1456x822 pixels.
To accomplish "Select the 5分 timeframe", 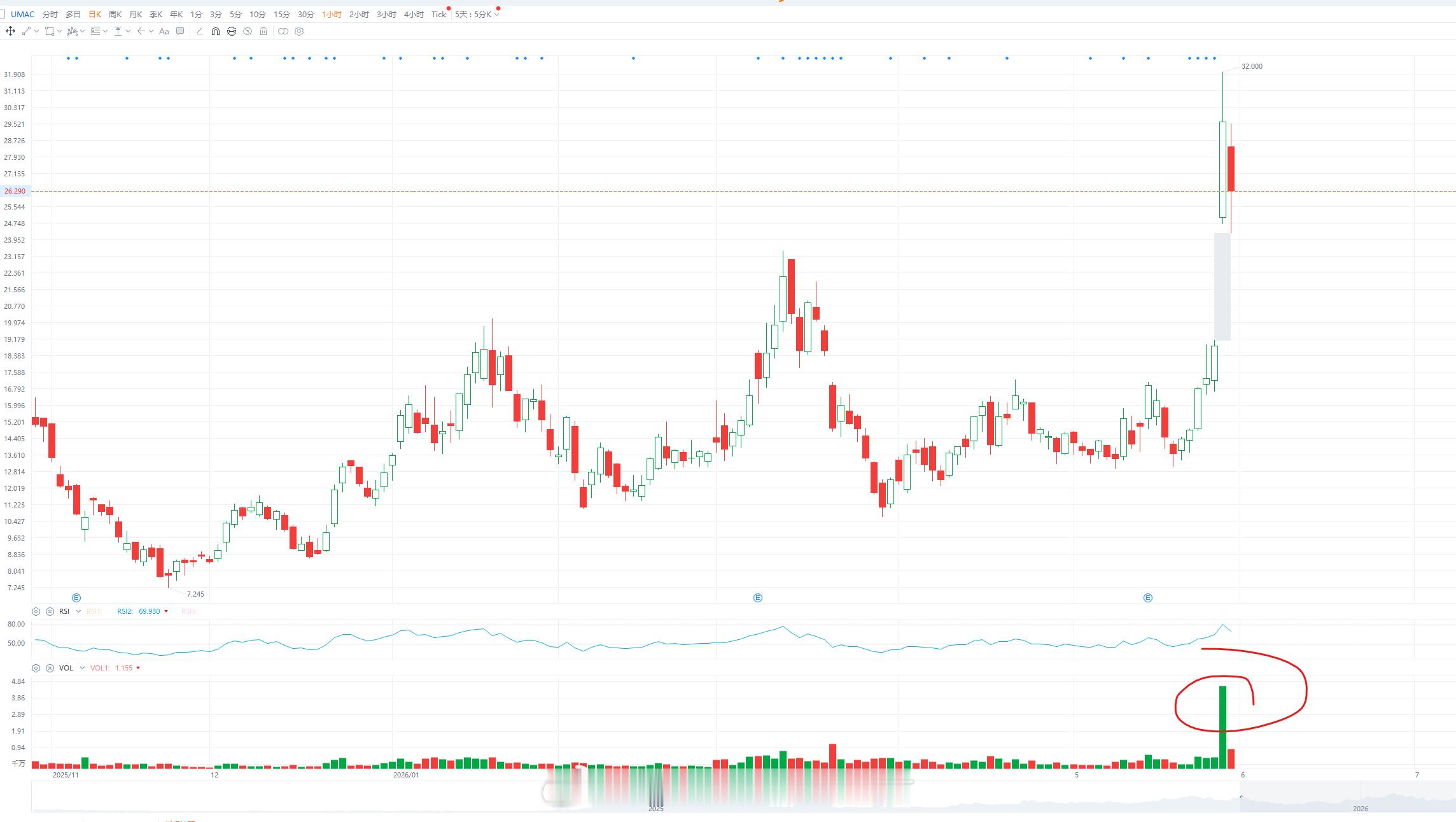I will click(235, 14).
